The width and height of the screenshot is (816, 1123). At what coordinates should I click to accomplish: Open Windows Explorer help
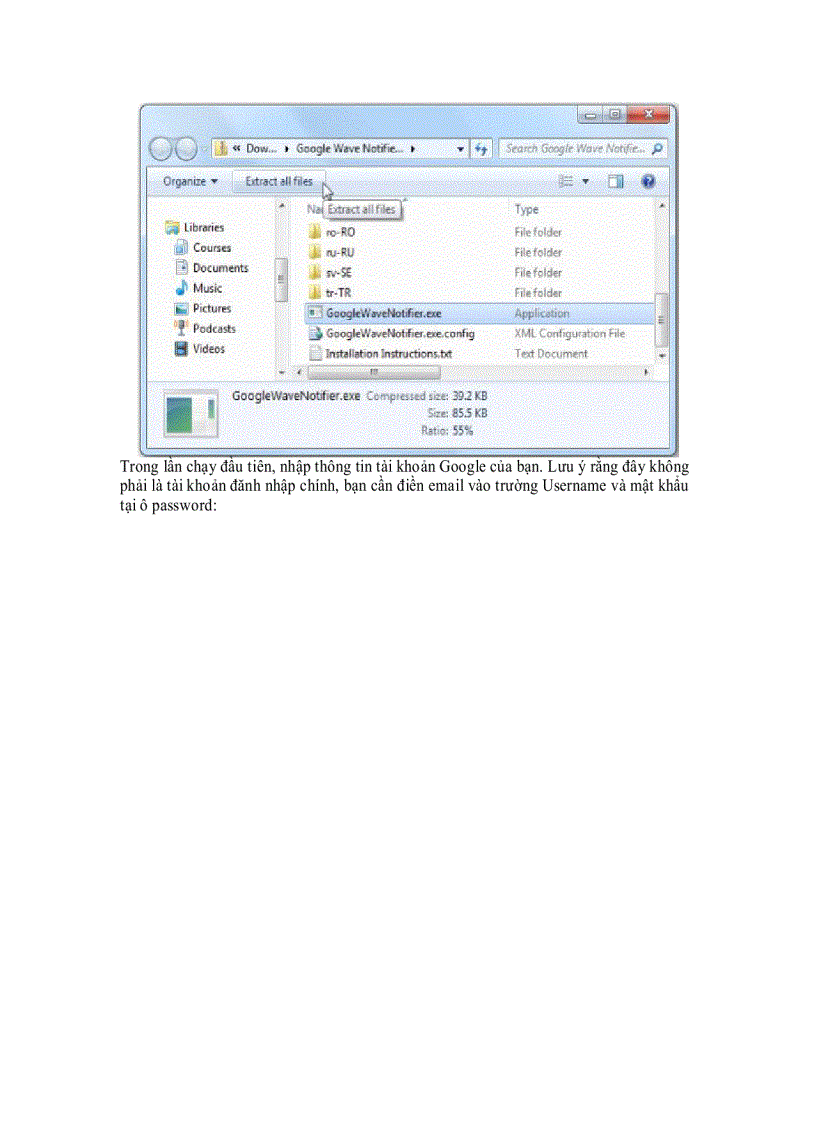tap(648, 181)
